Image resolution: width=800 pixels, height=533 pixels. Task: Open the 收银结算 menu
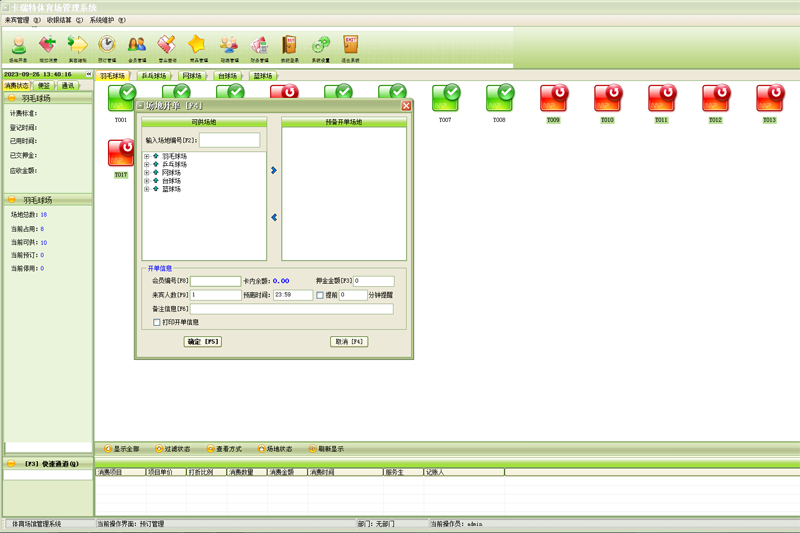point(64,20)
